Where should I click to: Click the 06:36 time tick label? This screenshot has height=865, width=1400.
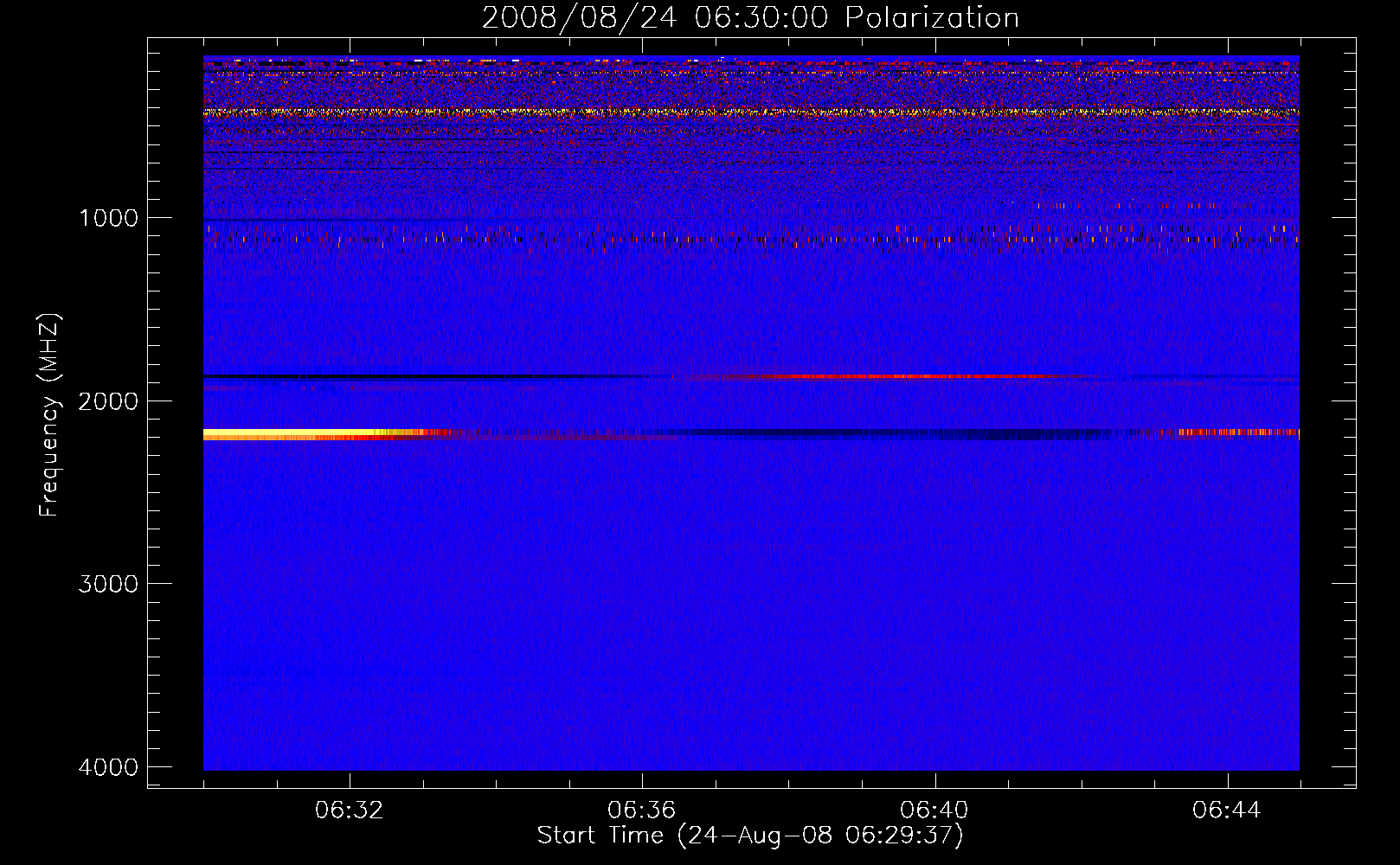[x=642, y=811]
